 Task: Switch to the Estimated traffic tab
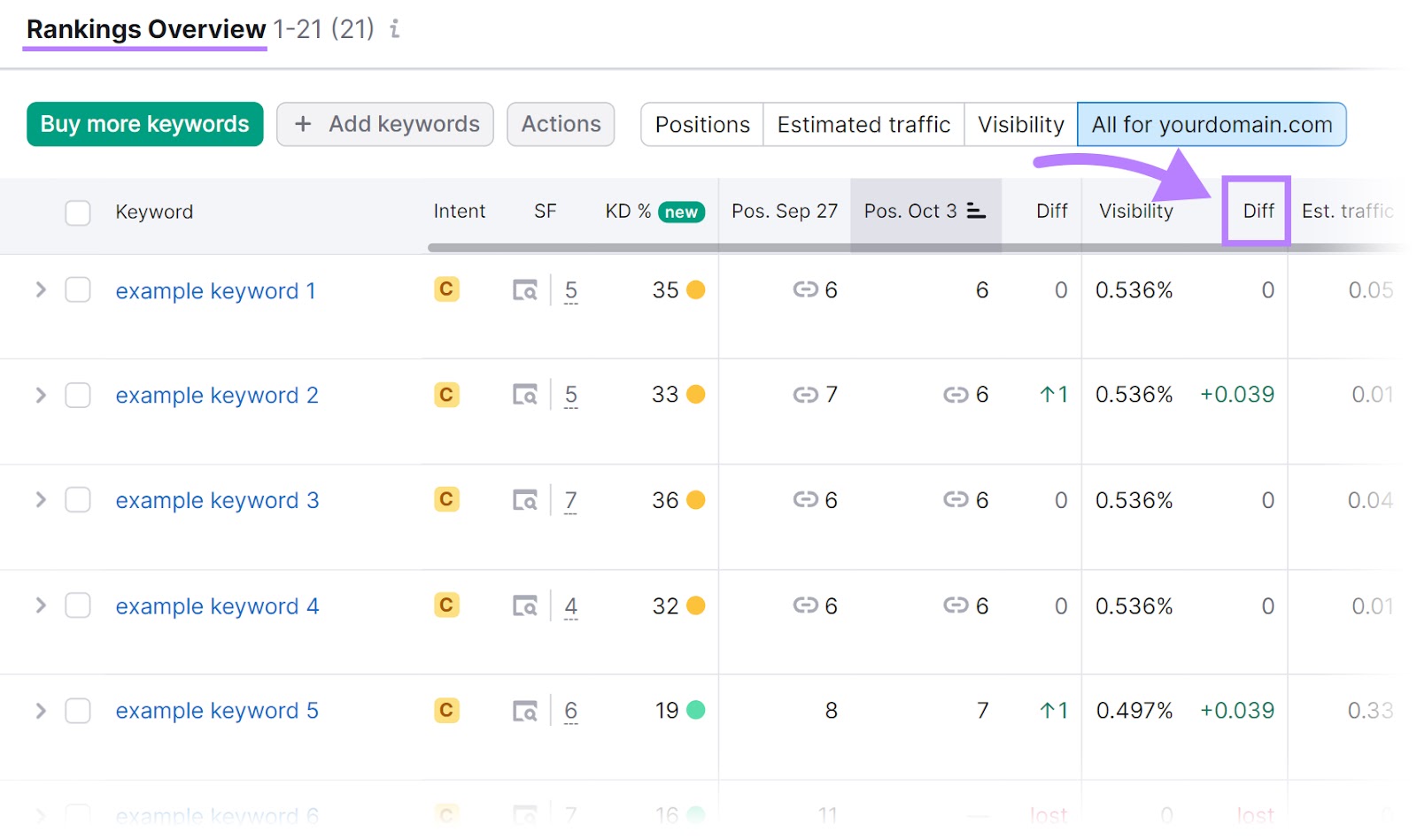[863, 124]
